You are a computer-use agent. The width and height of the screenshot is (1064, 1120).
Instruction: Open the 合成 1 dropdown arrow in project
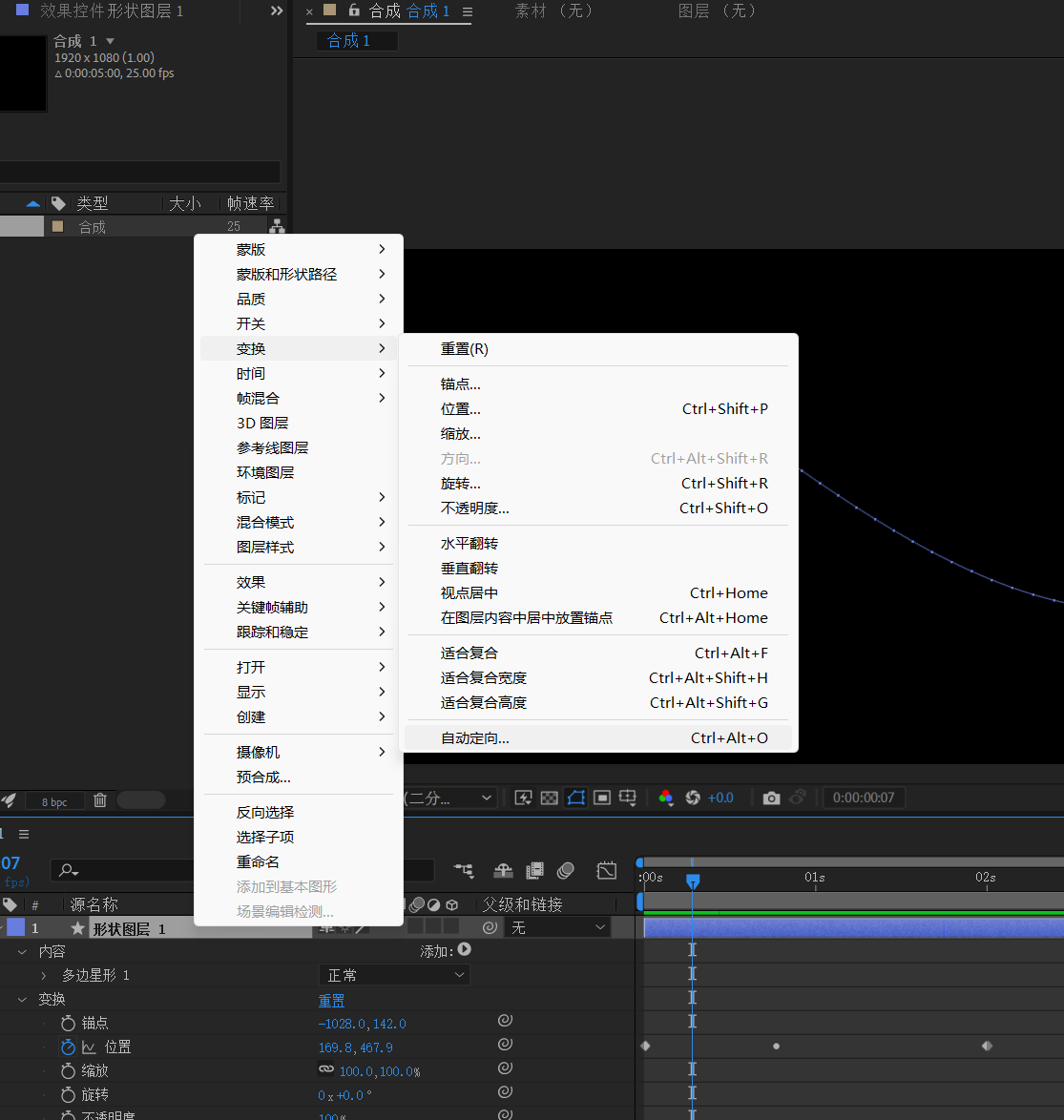110,41
